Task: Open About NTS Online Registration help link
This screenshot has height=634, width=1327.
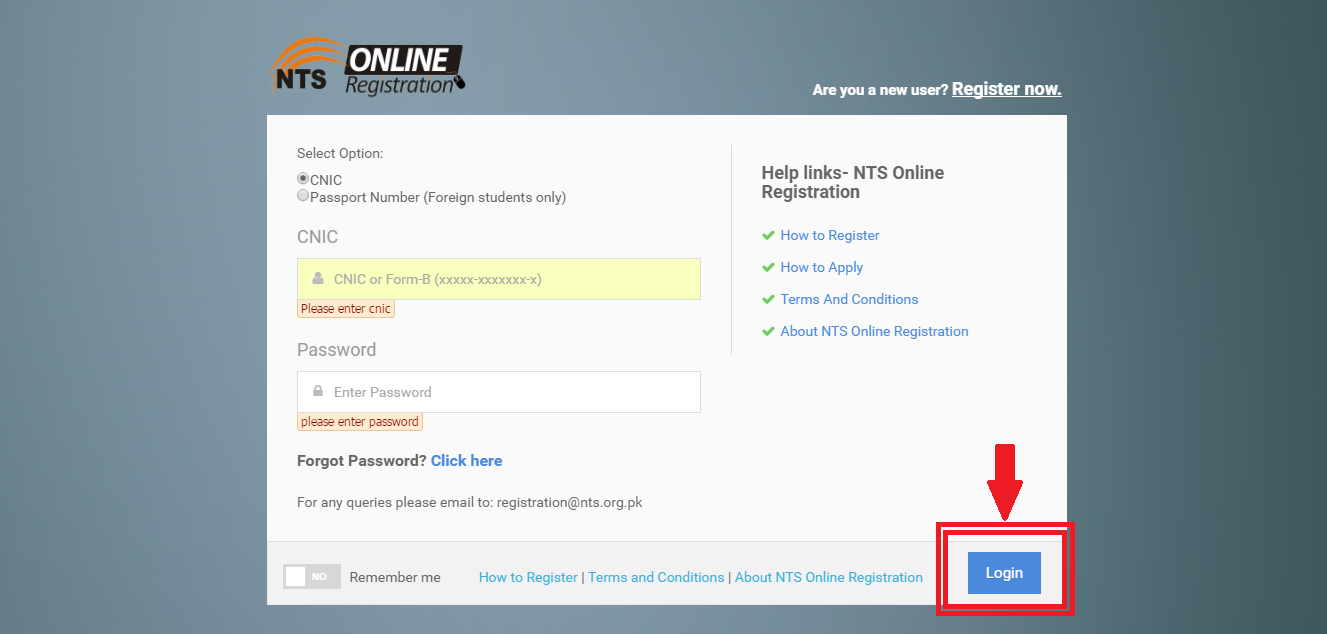Action: point(874,331)
